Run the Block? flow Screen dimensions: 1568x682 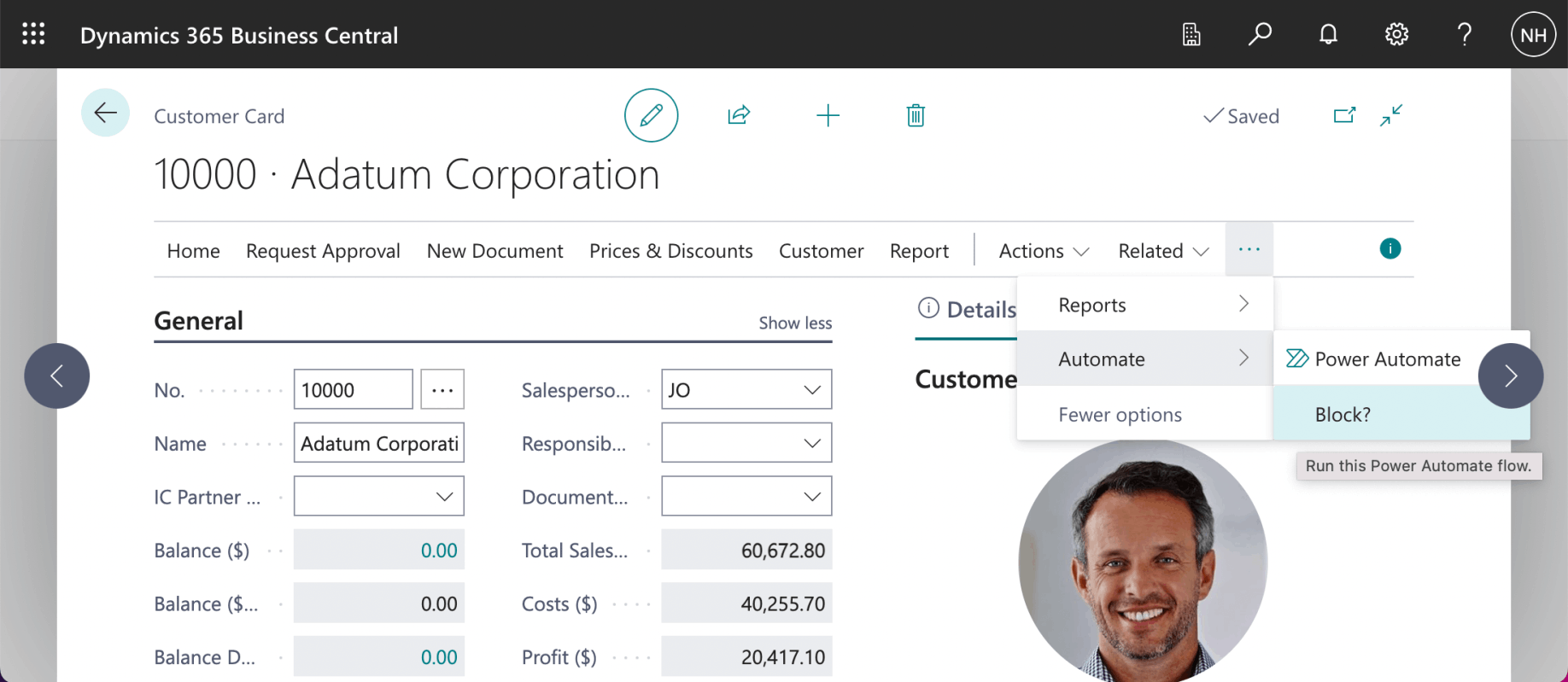click(1343, 415)
